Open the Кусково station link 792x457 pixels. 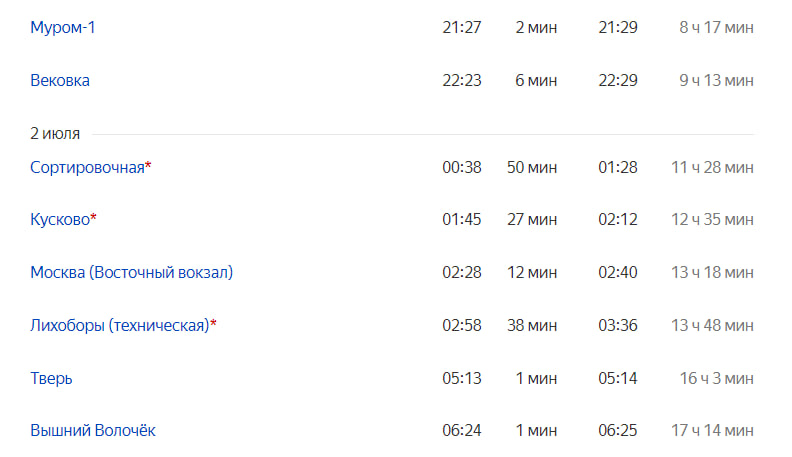60,219
